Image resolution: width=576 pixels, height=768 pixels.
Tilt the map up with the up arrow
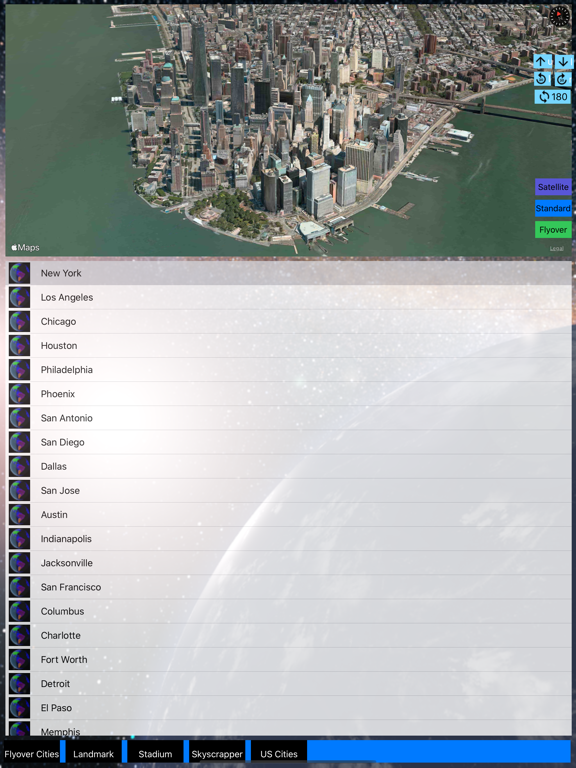click(542, 62)
